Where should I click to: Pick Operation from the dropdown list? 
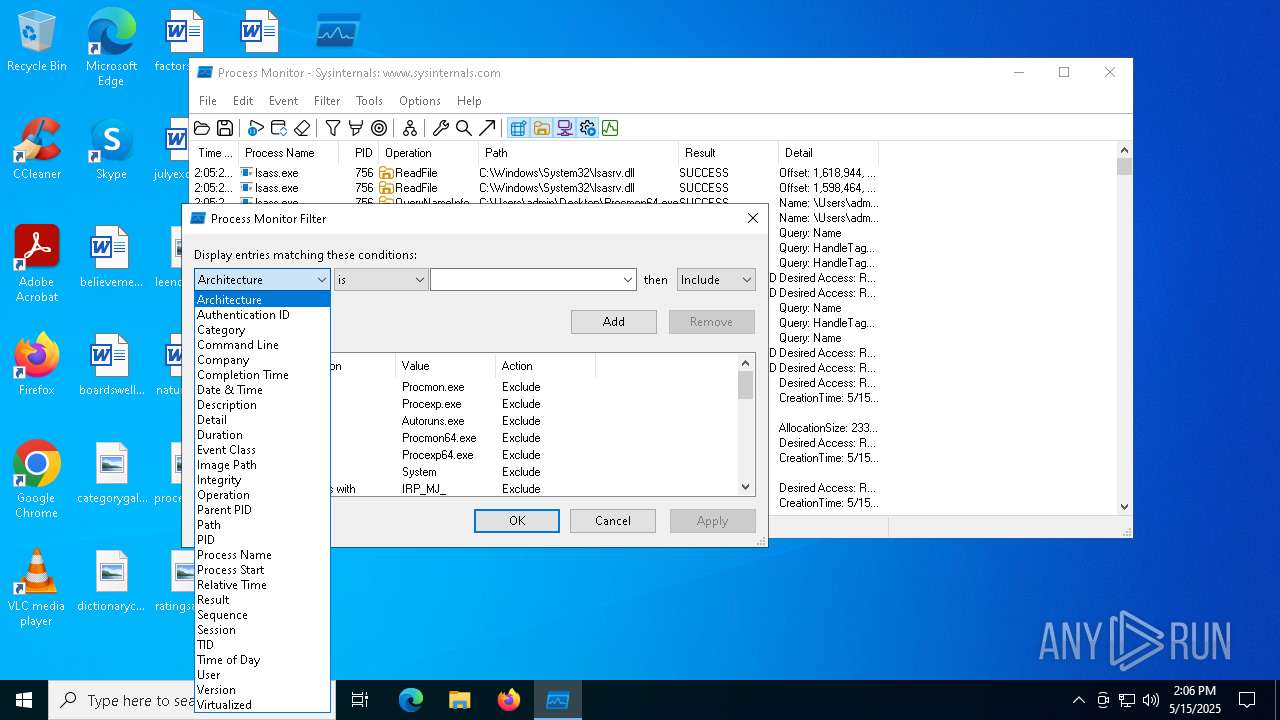(262, 495)
